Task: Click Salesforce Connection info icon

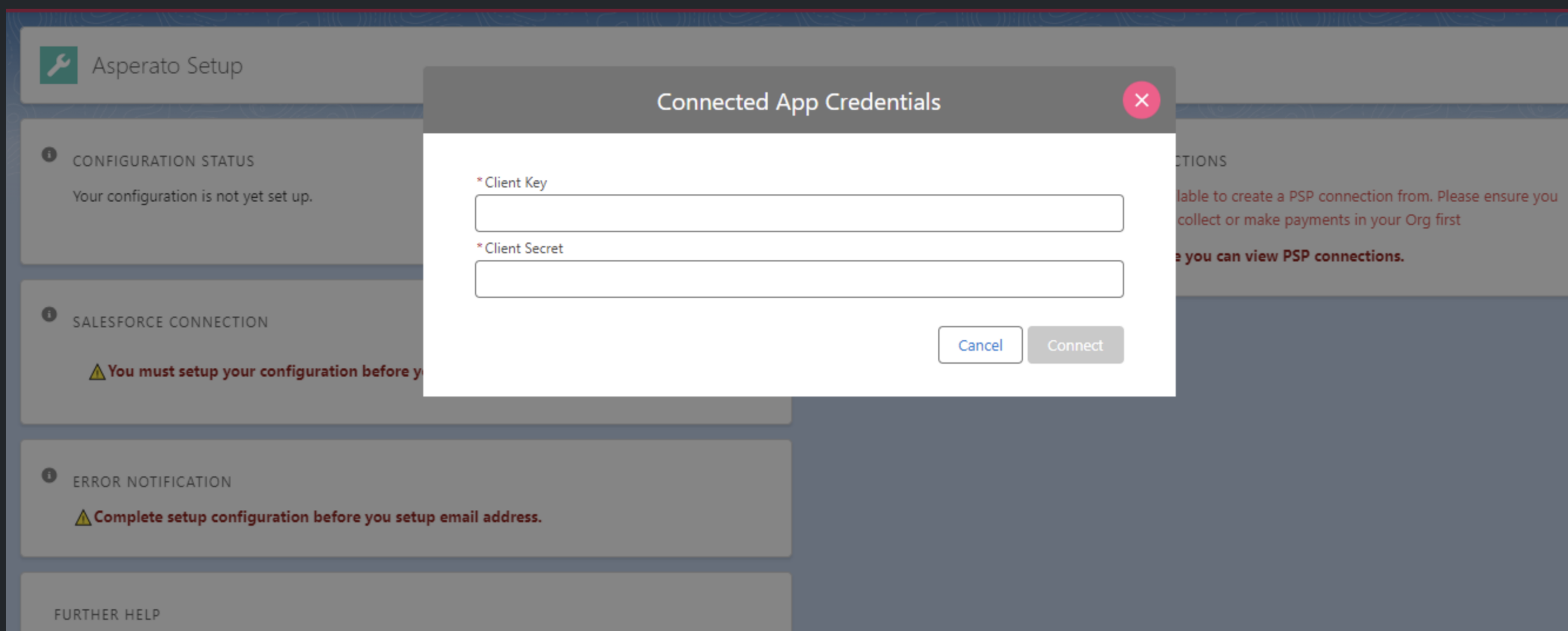Action: tap(49, 314)
